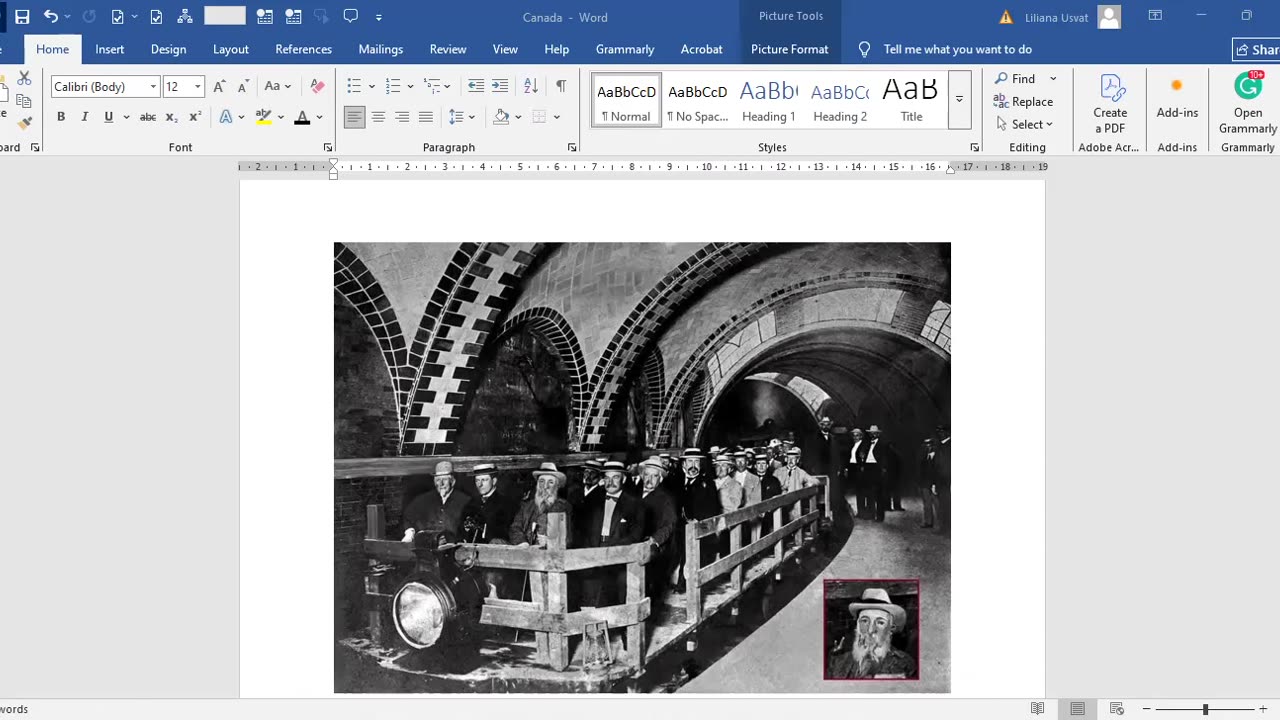Viewport: 1280px width, 720px height.
Task: Expand the font size dropdown
Action: (197, 87)
